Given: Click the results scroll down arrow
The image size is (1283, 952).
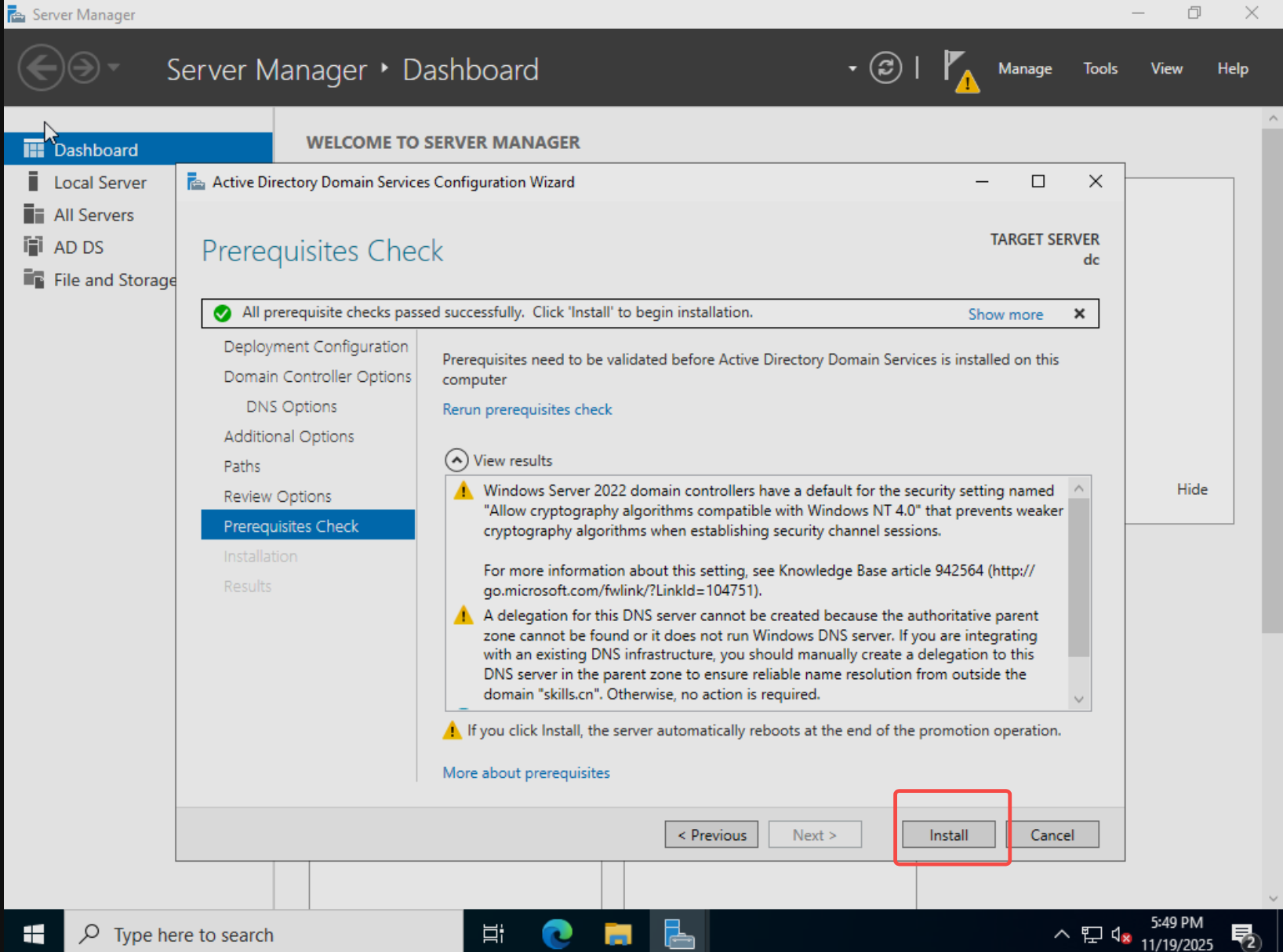Looking at the screenshot, I should (1079, 699).
